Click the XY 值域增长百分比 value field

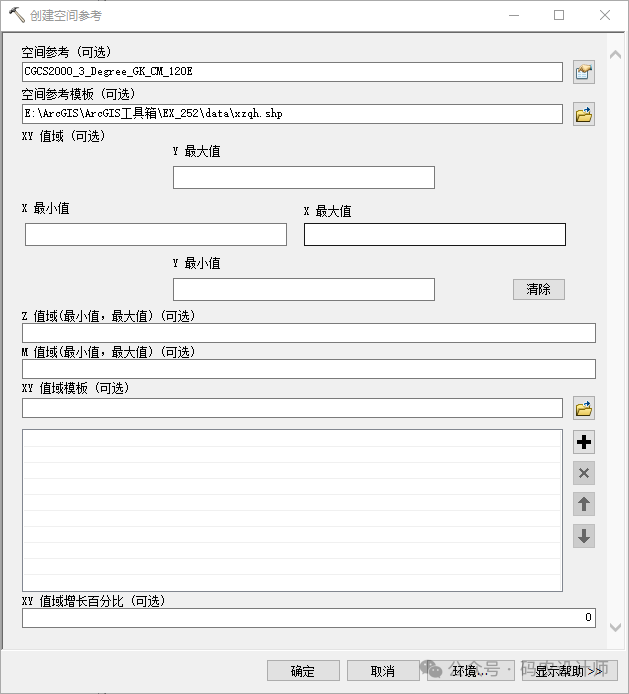click(x=308, y=618)
